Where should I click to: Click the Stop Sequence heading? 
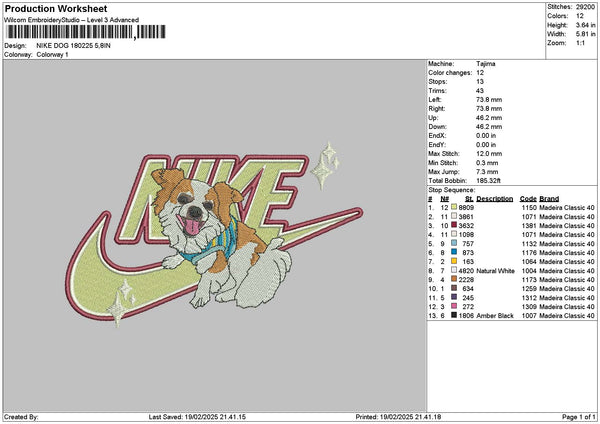pos(452,190)
